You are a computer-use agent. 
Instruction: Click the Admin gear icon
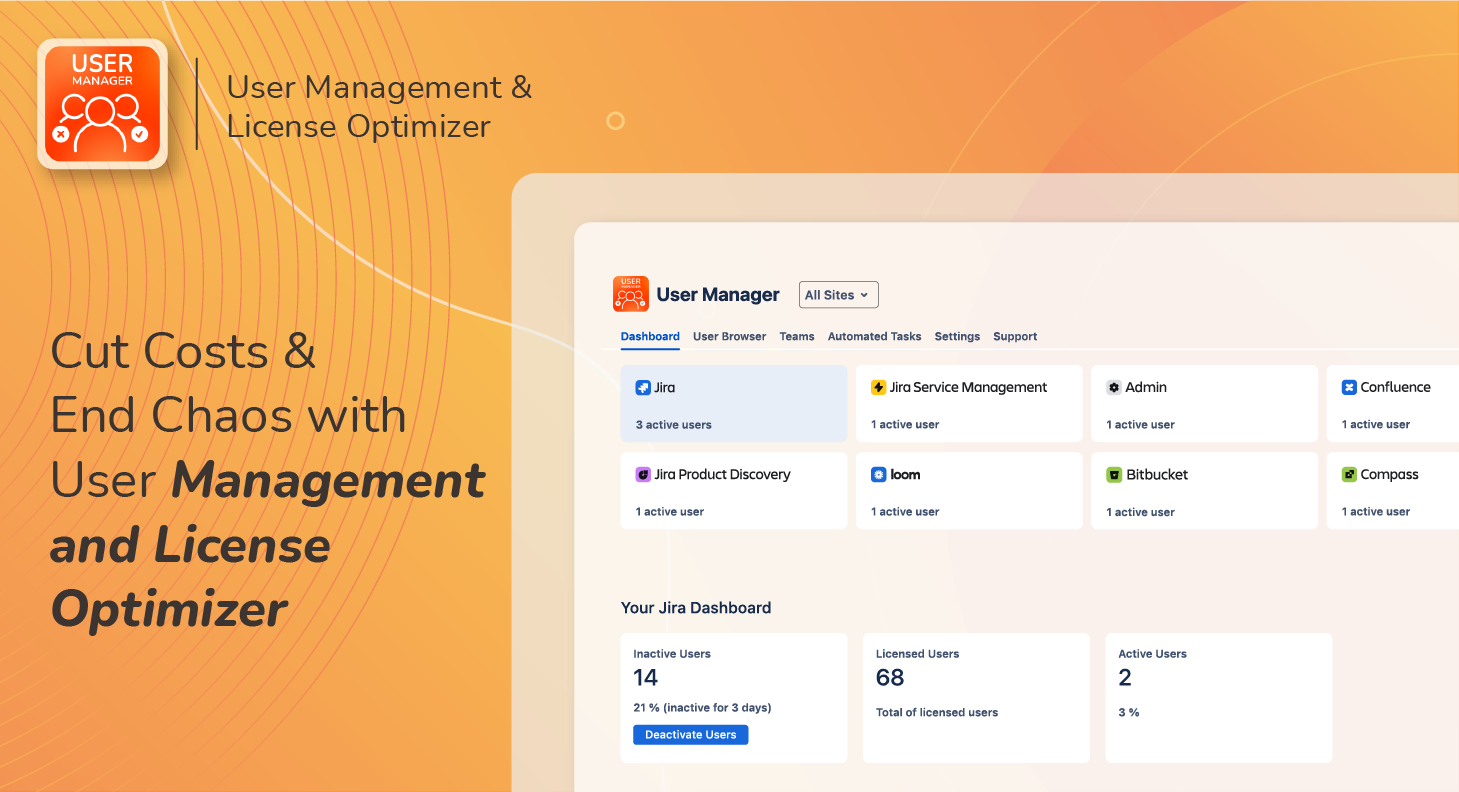[1114, 387]
